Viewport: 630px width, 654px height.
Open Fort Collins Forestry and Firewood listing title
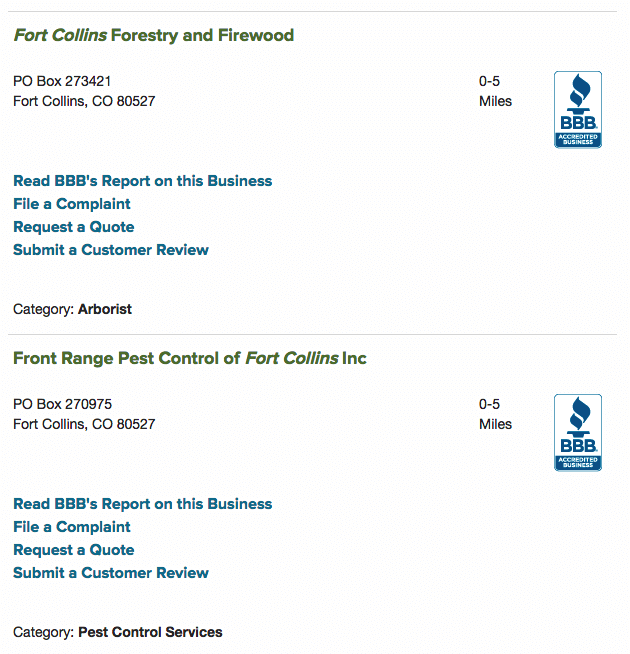pos(154,35)
